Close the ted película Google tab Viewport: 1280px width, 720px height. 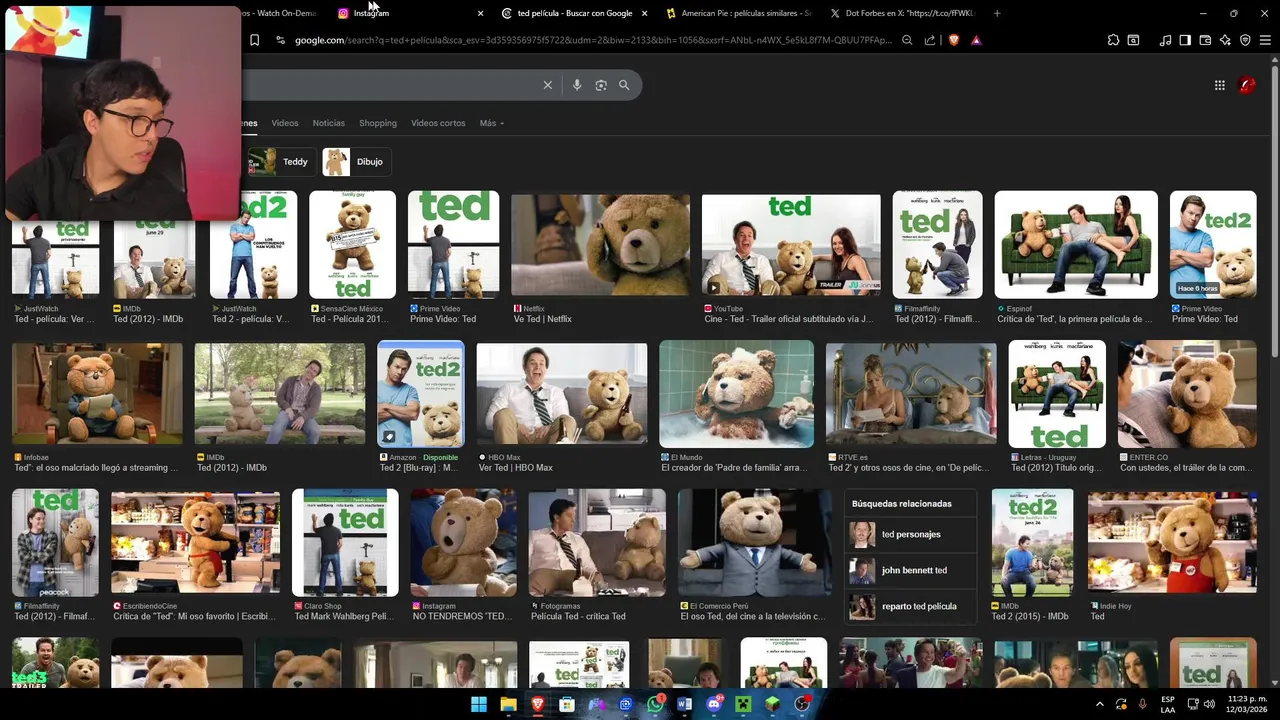(x=644, y=13)
